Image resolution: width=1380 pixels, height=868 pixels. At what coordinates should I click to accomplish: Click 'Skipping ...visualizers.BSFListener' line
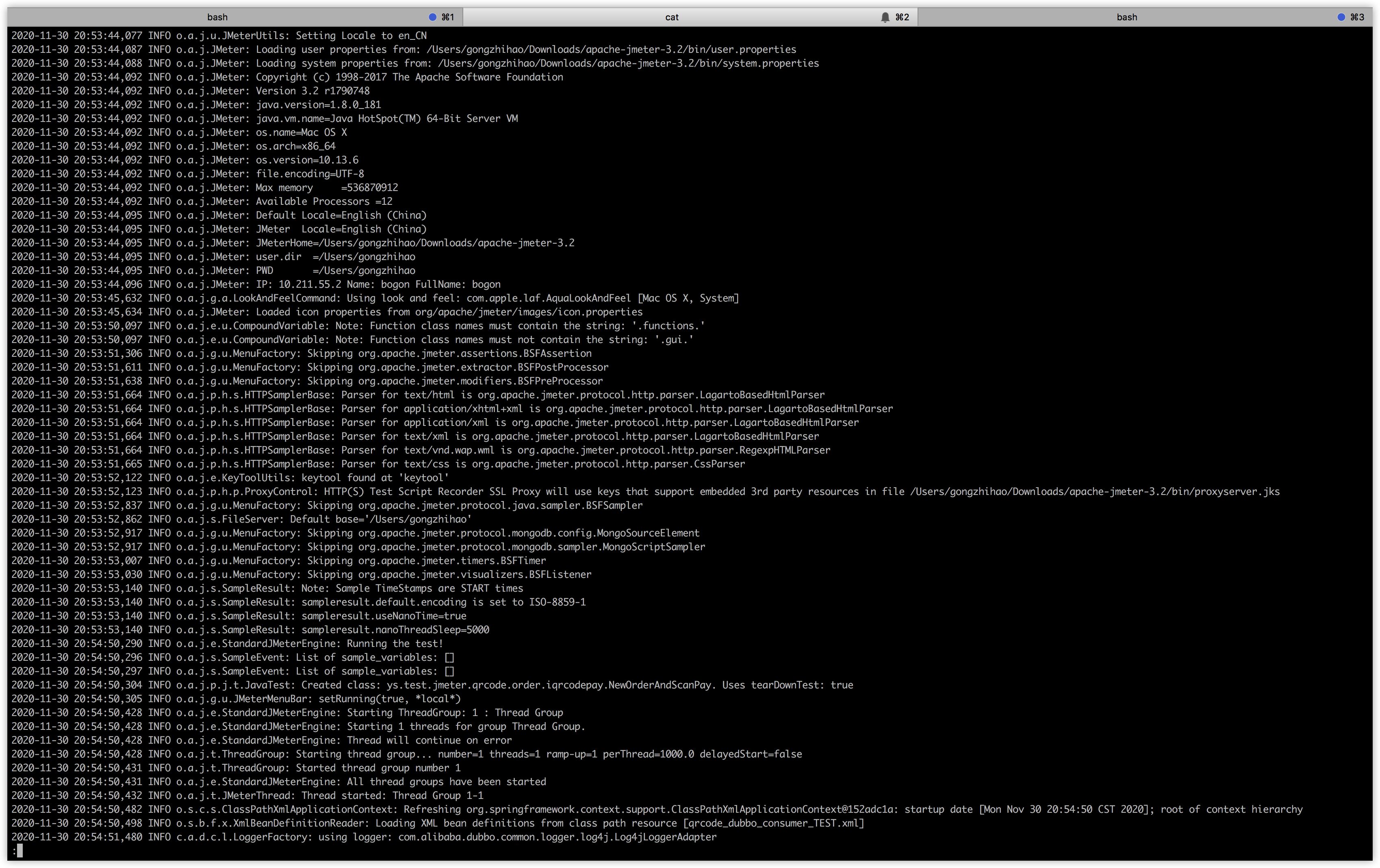coord(302,574)
